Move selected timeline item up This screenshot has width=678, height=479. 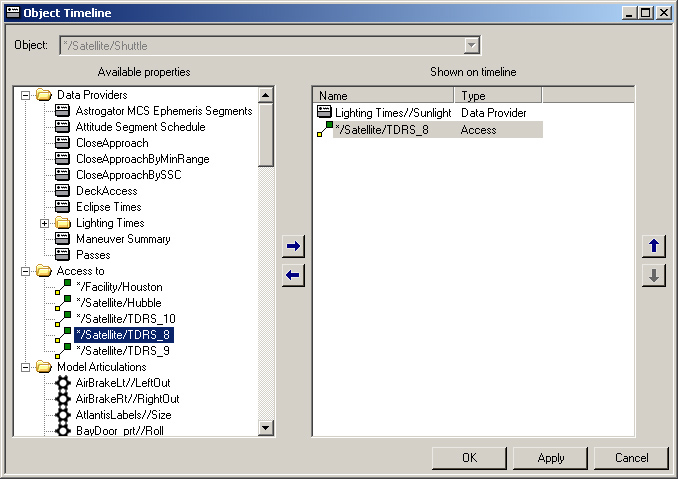(654, 246)
